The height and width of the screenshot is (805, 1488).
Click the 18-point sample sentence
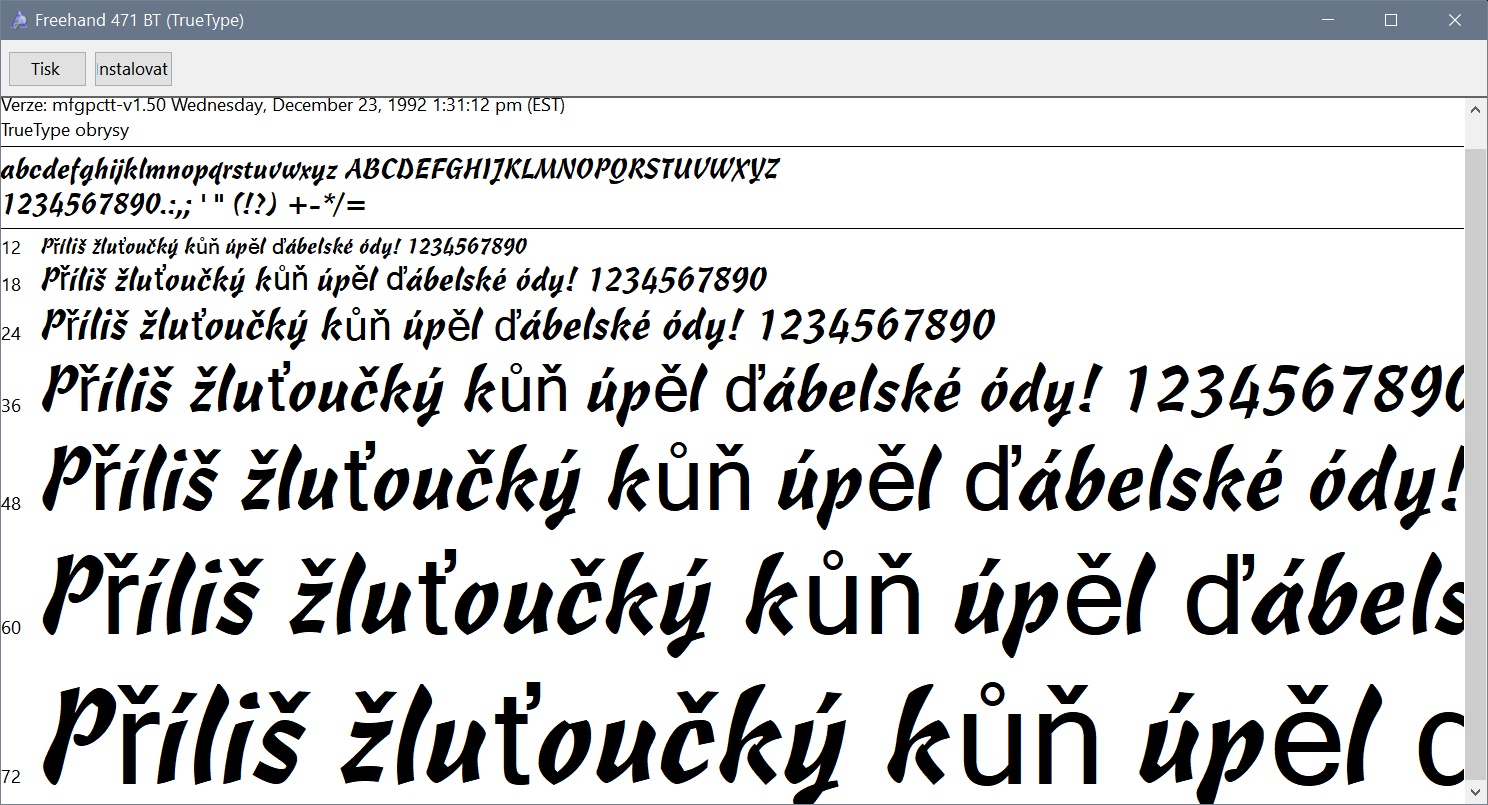[404, 280]
